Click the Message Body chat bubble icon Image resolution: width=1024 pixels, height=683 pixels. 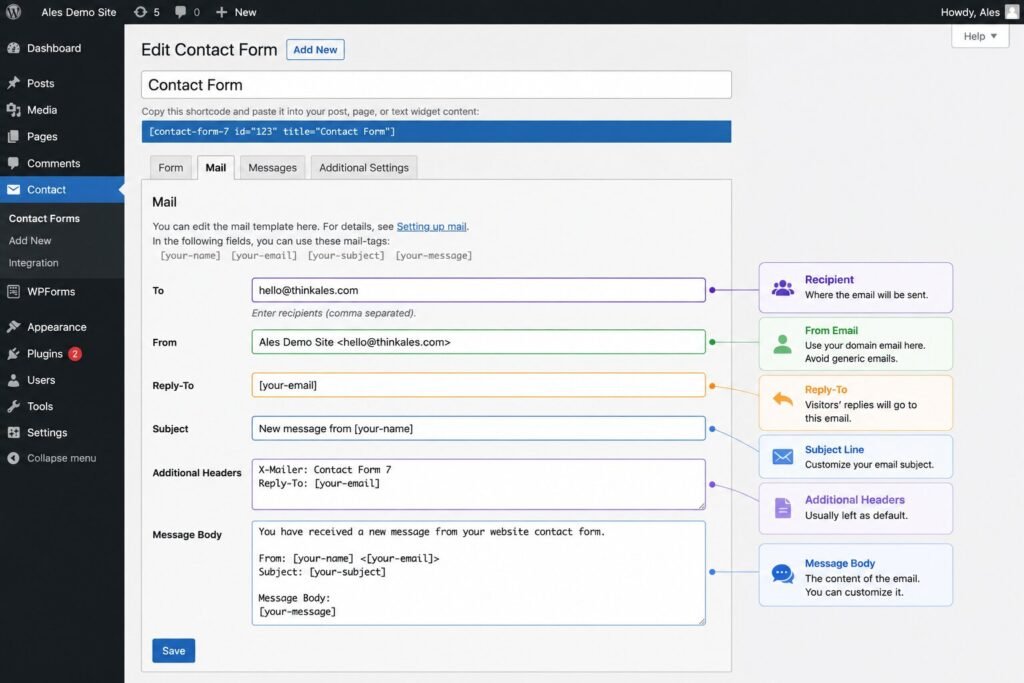[782, 574]
